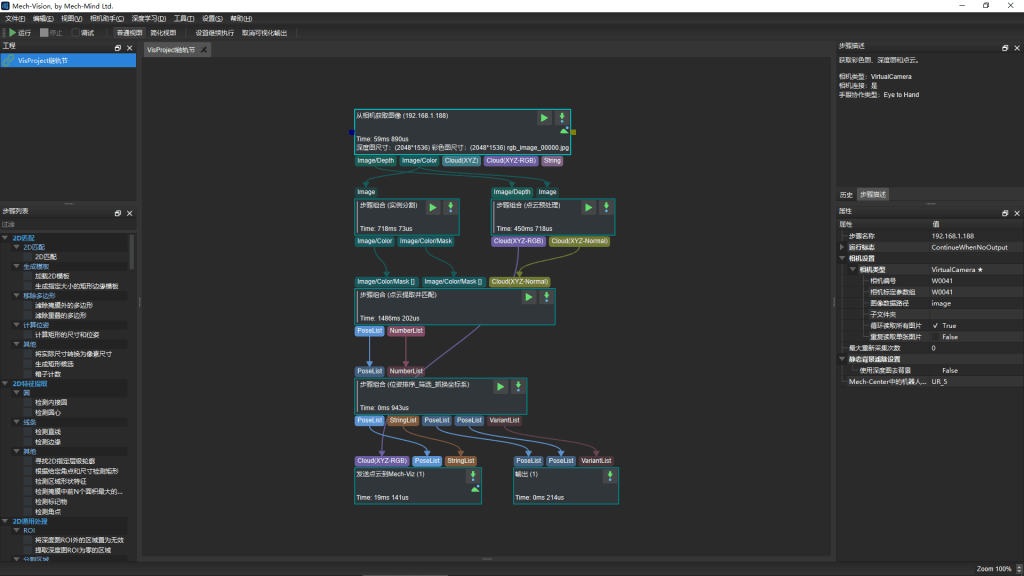Toggle the Debug (调试) checkbox in the toolbar
1024x576 pixels.
[76, 33]
